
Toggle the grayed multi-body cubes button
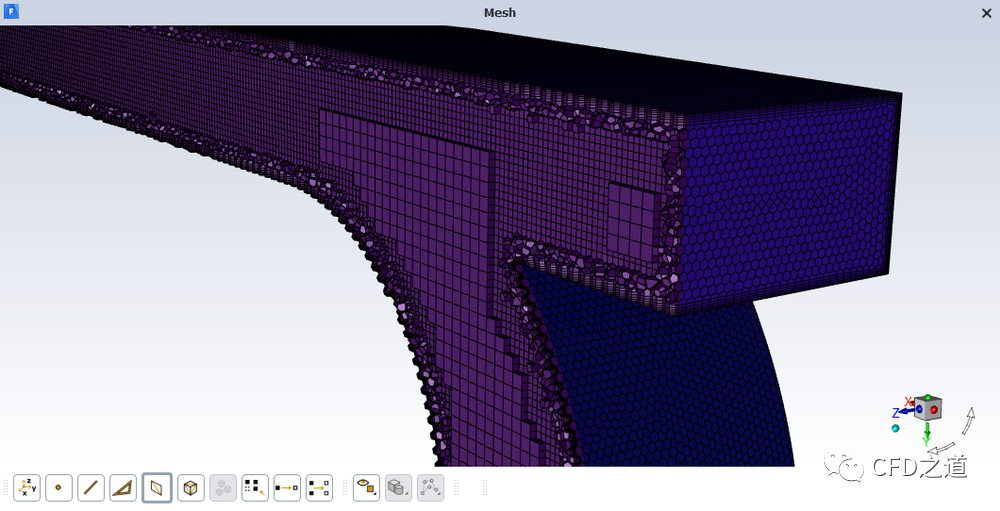tap(223, 488)
